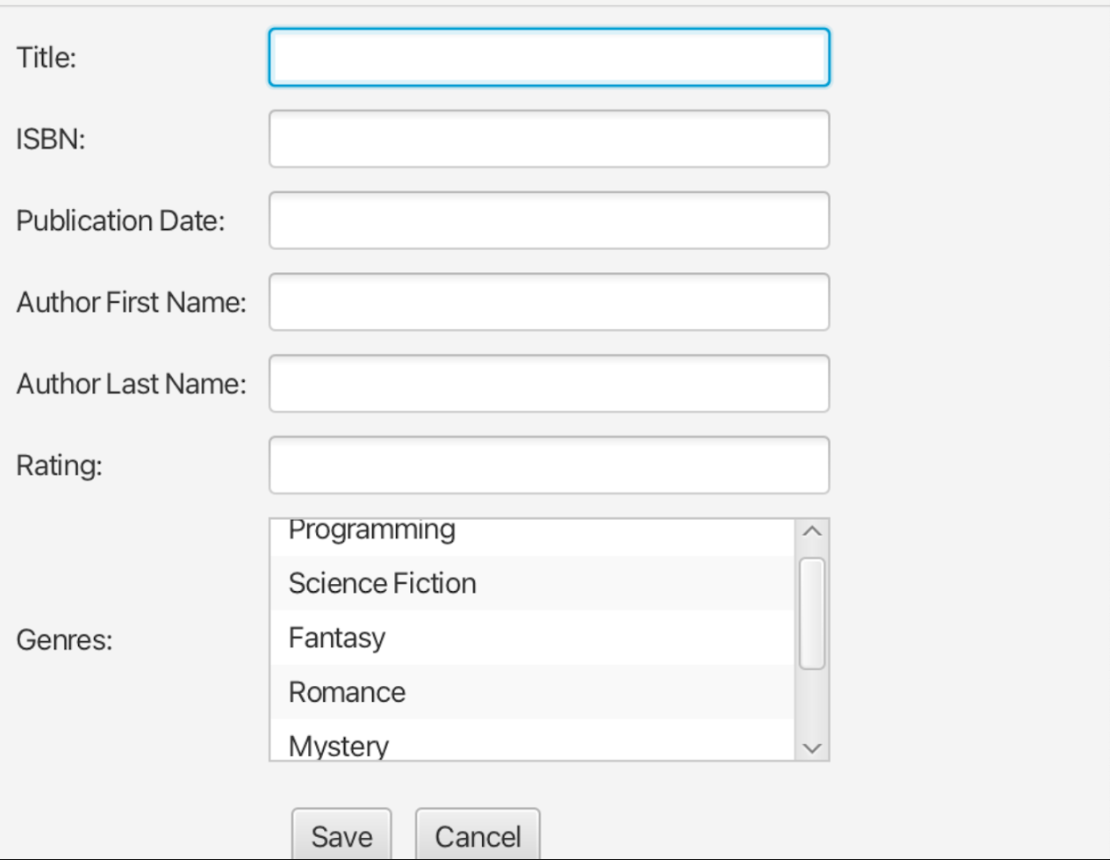Save the book entry
Image resolution: width=1110 pixels, height=860 pixels.
click(341, 836)
